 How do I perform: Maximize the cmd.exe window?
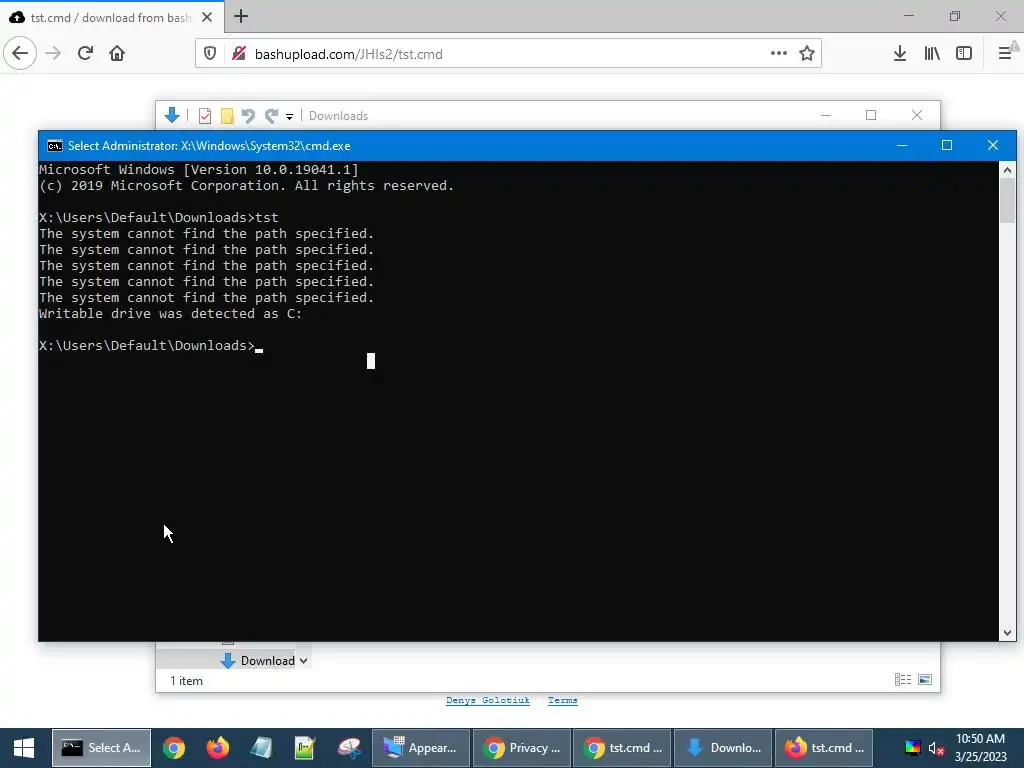tap(947, 145)
